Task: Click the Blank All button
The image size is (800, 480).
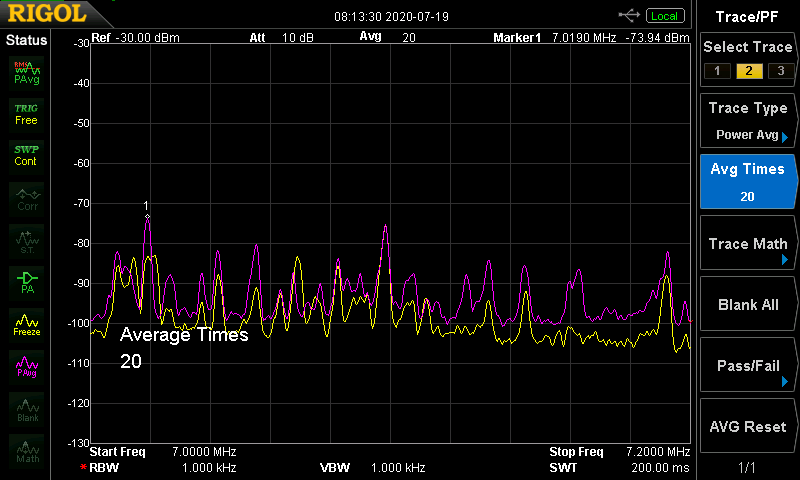Action: pyautogui.click(x=747, y=304)
